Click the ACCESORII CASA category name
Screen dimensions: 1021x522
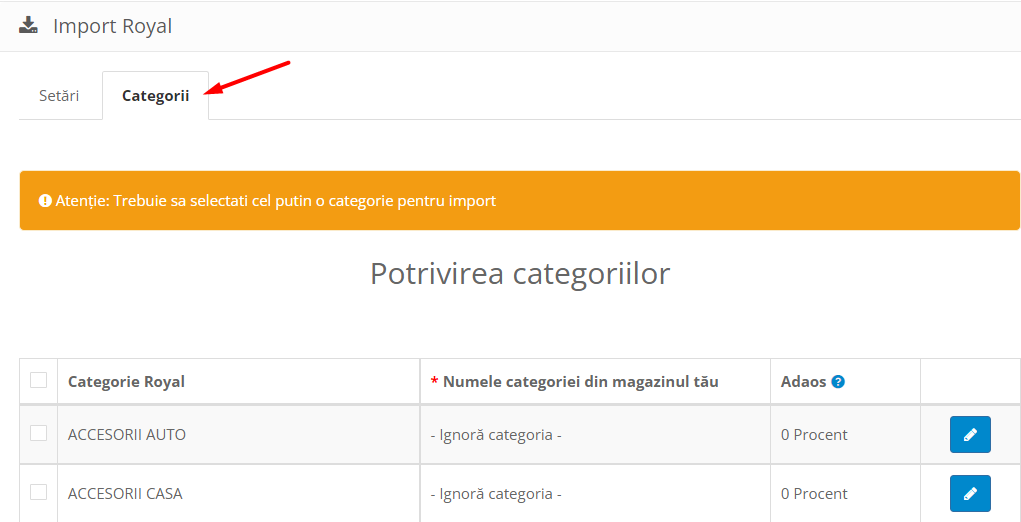tap(125, 494)
